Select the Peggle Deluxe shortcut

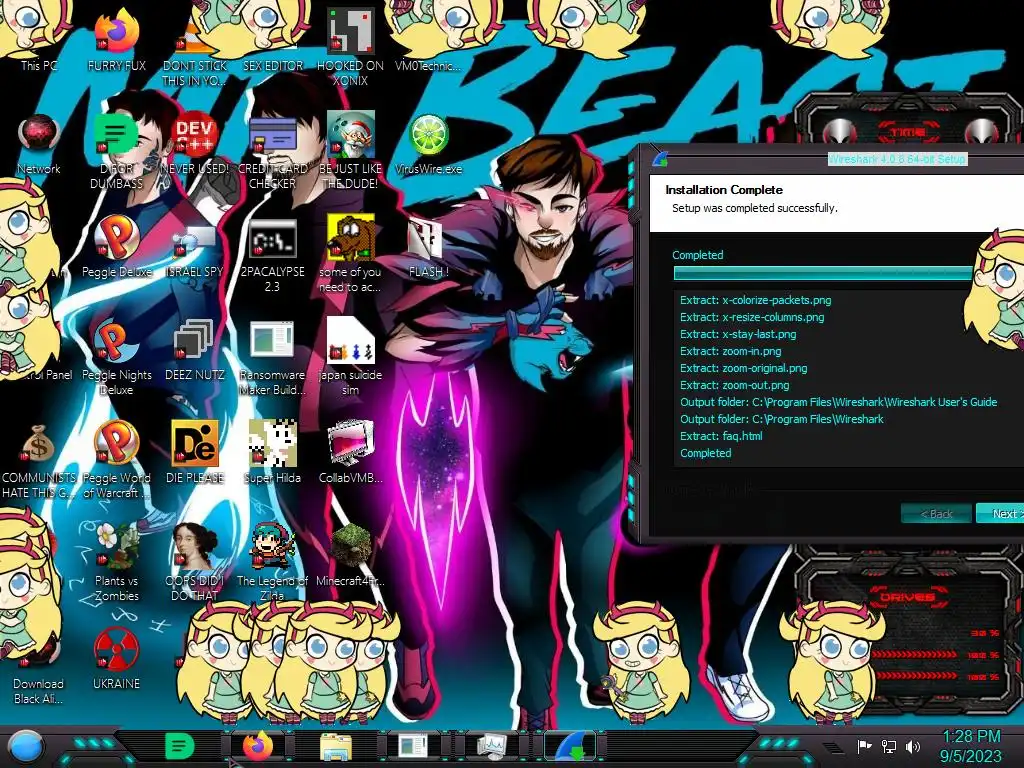click(116, 247)
